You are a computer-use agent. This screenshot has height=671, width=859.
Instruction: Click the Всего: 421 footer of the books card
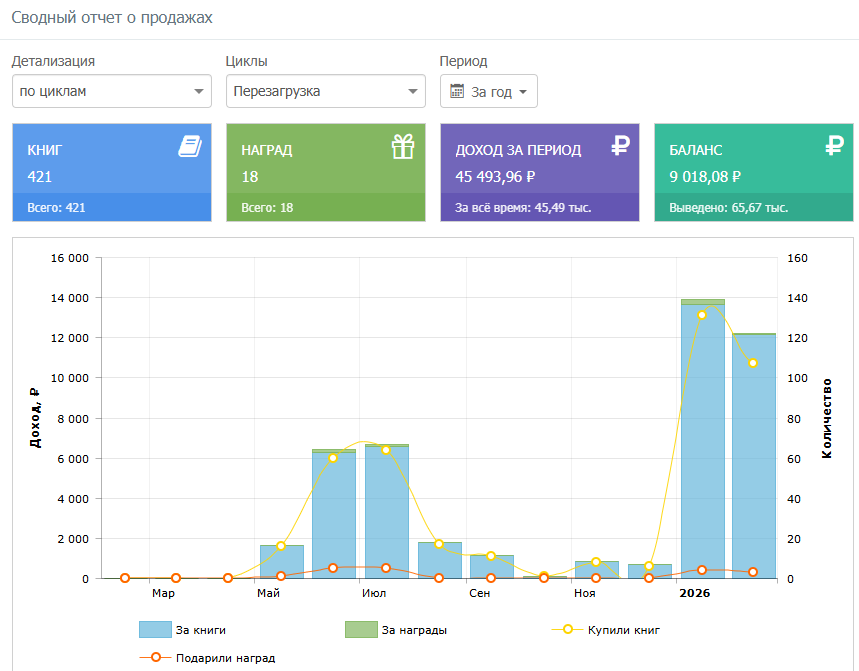112,208
